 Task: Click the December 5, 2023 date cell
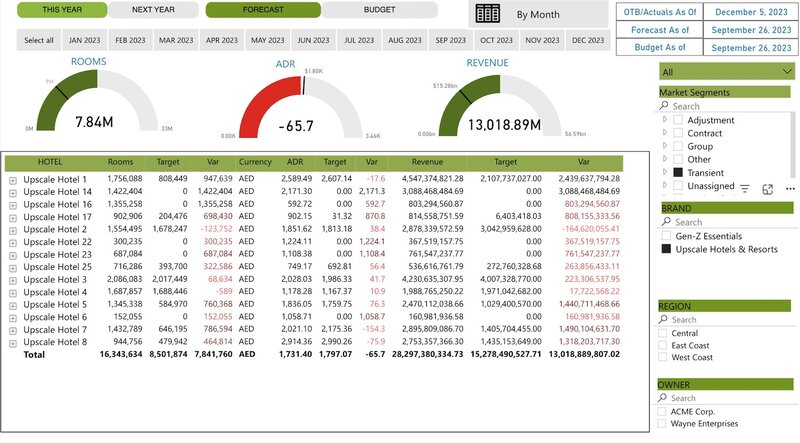click(x=751, y=12)
